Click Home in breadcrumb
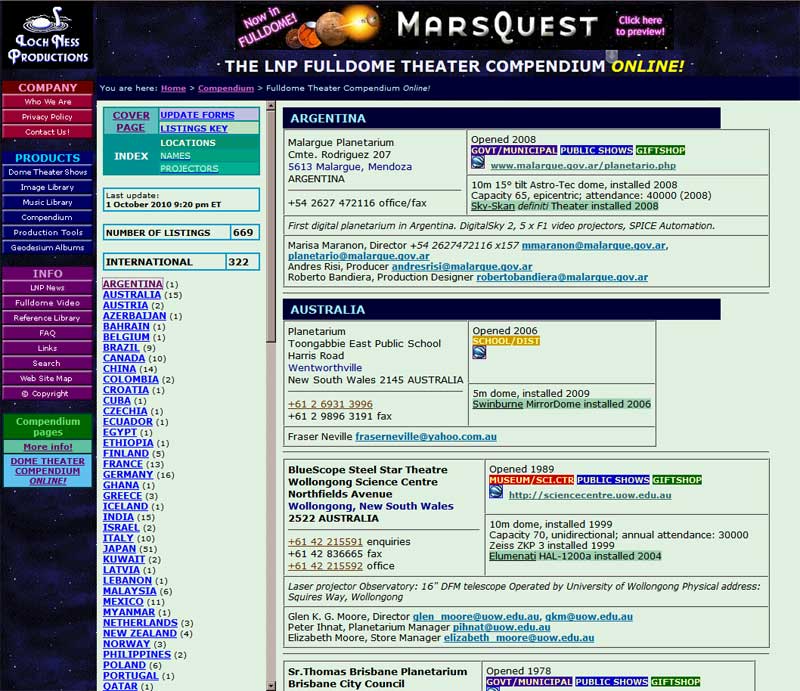800x691 pixels. [173, 88]
